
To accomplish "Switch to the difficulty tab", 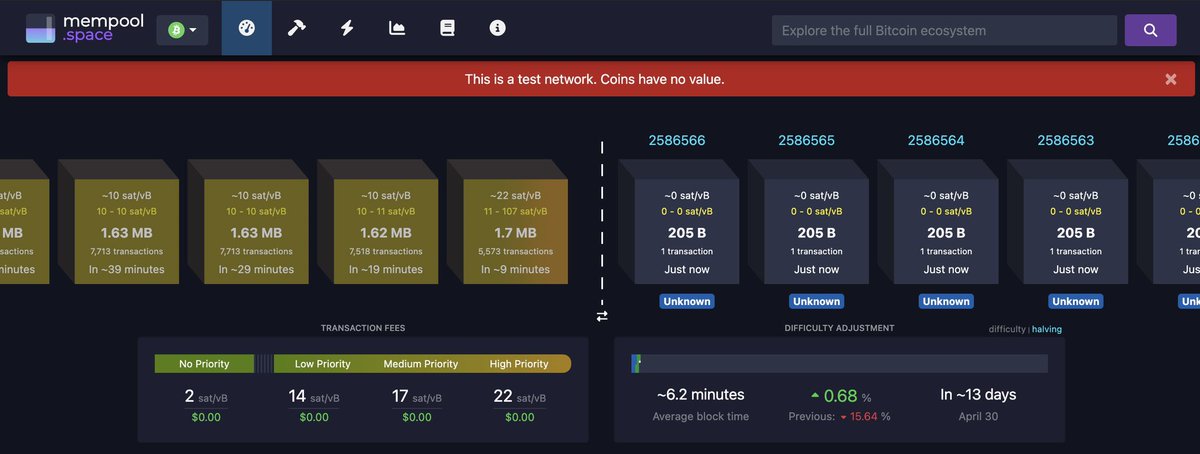I will [x=1007, y=329].
